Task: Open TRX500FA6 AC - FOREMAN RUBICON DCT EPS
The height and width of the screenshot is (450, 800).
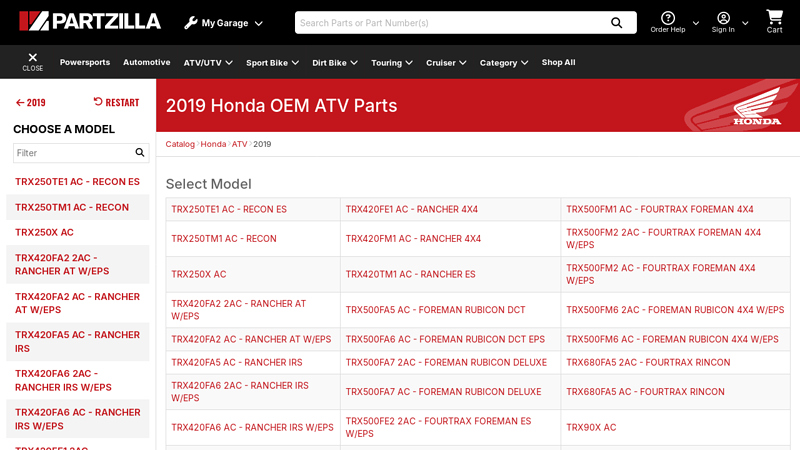Action: tap(445, 339)
